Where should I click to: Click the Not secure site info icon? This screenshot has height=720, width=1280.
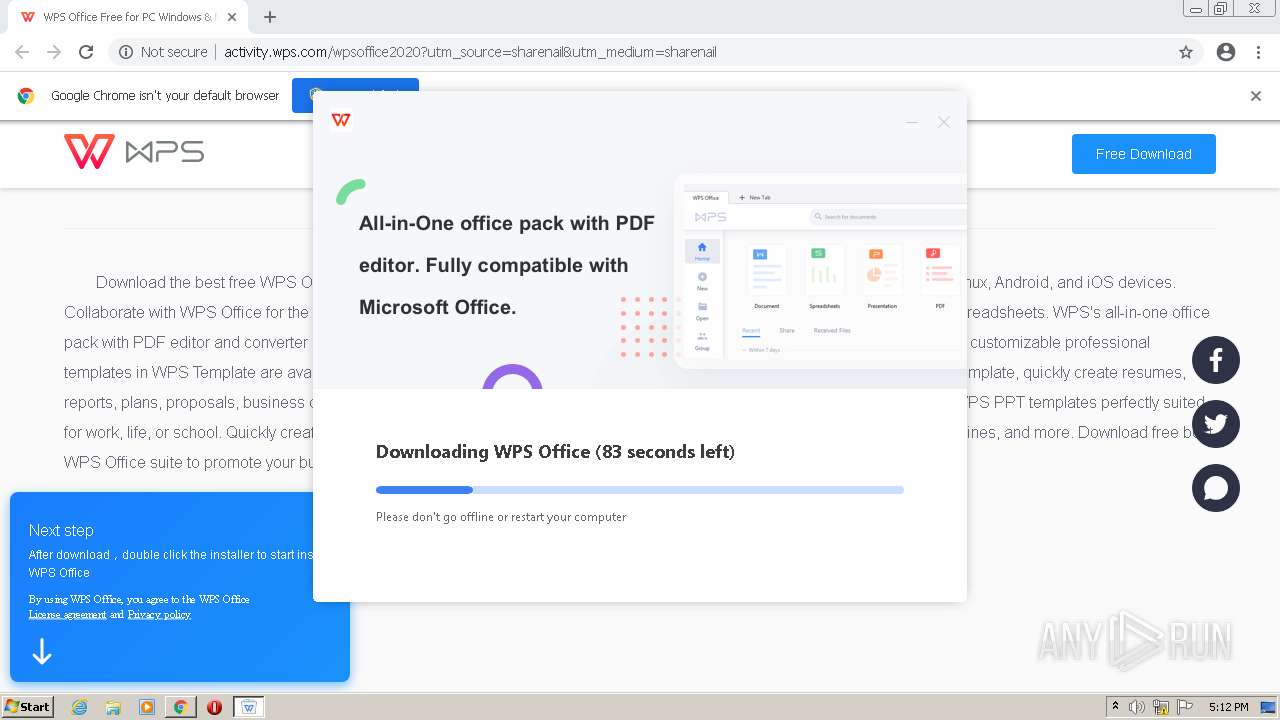click(126, 52)
